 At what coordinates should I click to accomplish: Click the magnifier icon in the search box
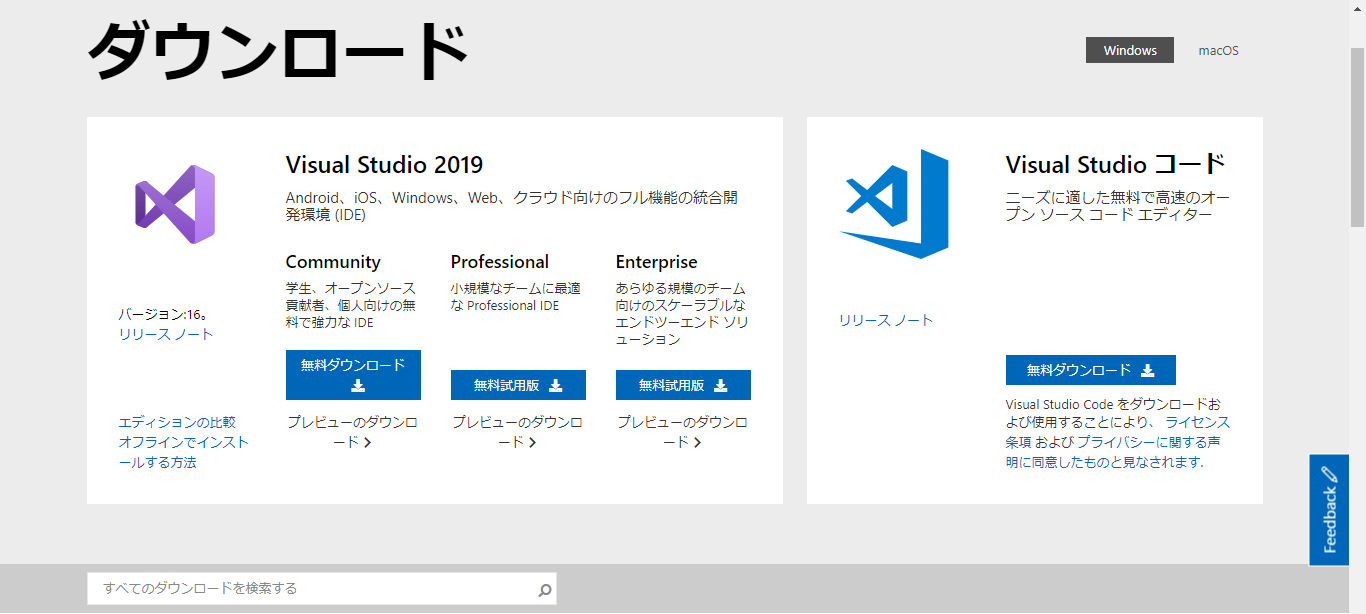click(544, 590)
